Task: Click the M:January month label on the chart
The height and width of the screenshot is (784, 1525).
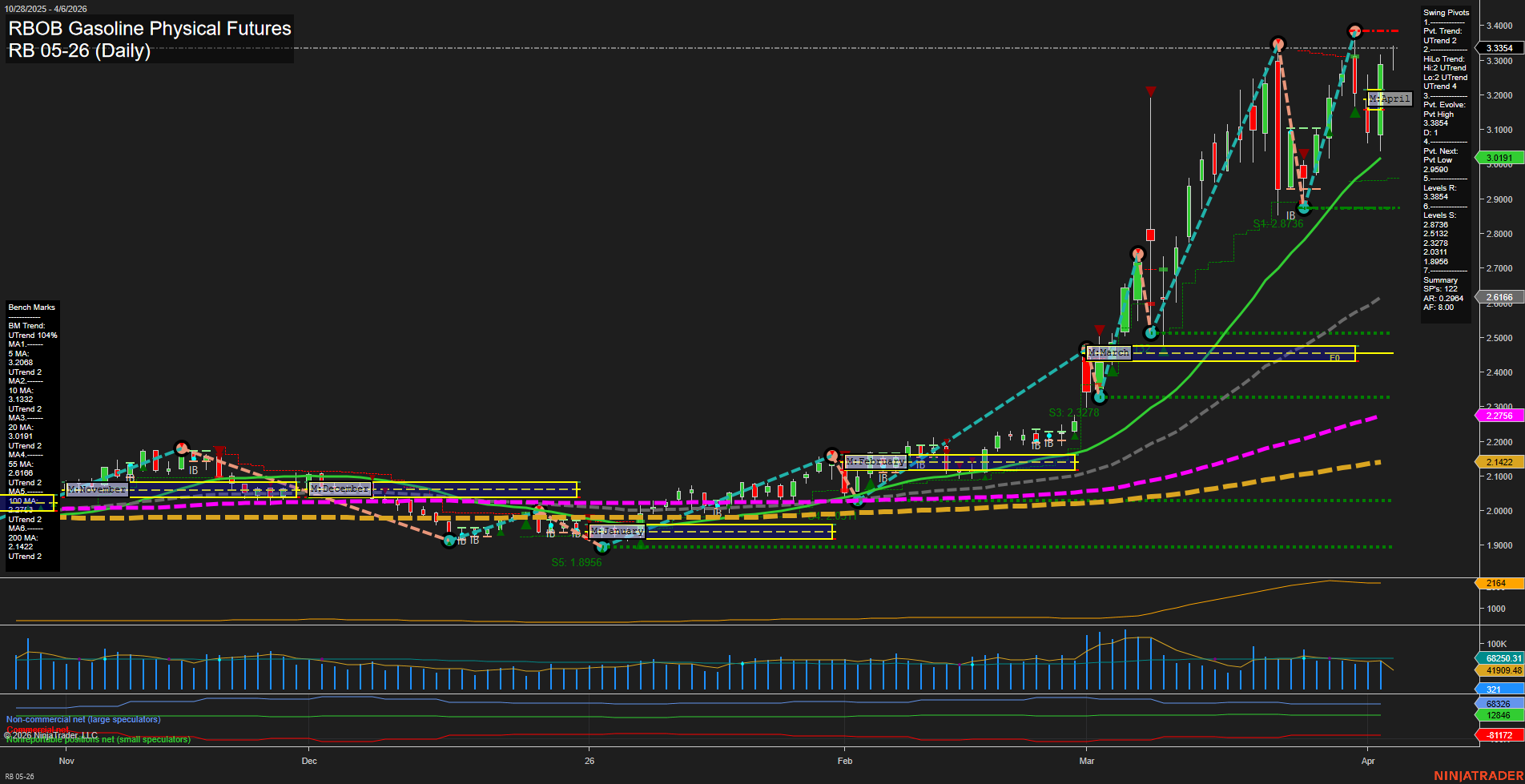Action: point(616,530)
